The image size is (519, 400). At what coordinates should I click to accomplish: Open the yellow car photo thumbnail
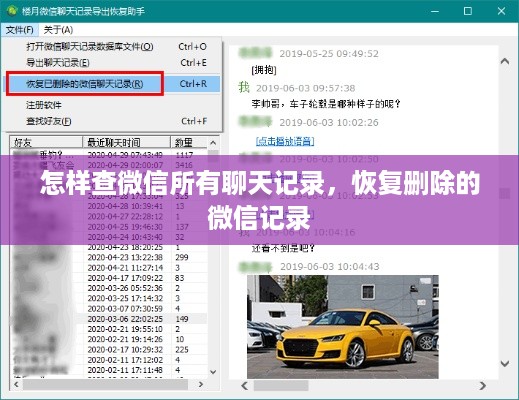pos(343,327)
